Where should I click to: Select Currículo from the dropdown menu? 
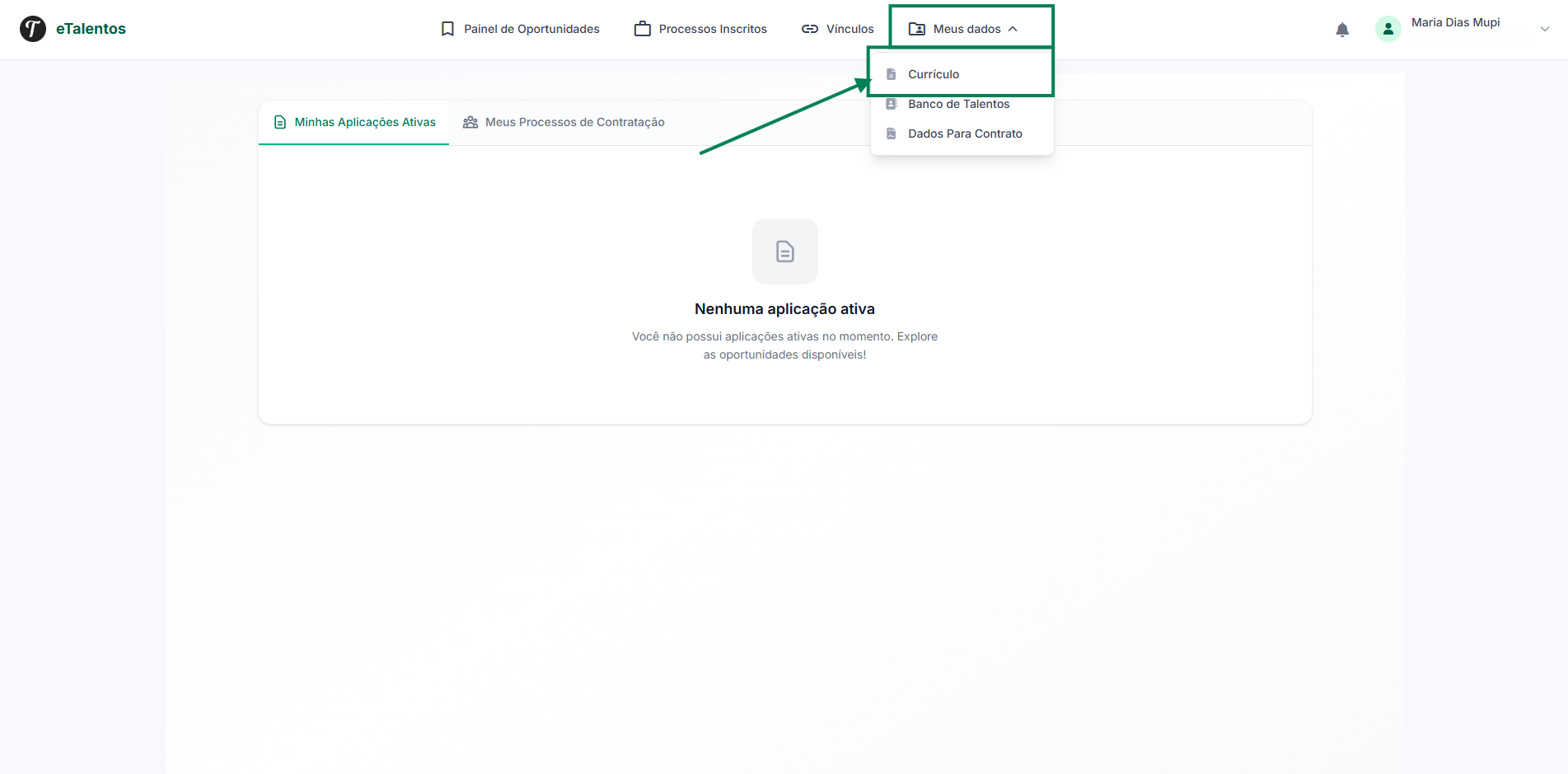[x=934, y=74]
